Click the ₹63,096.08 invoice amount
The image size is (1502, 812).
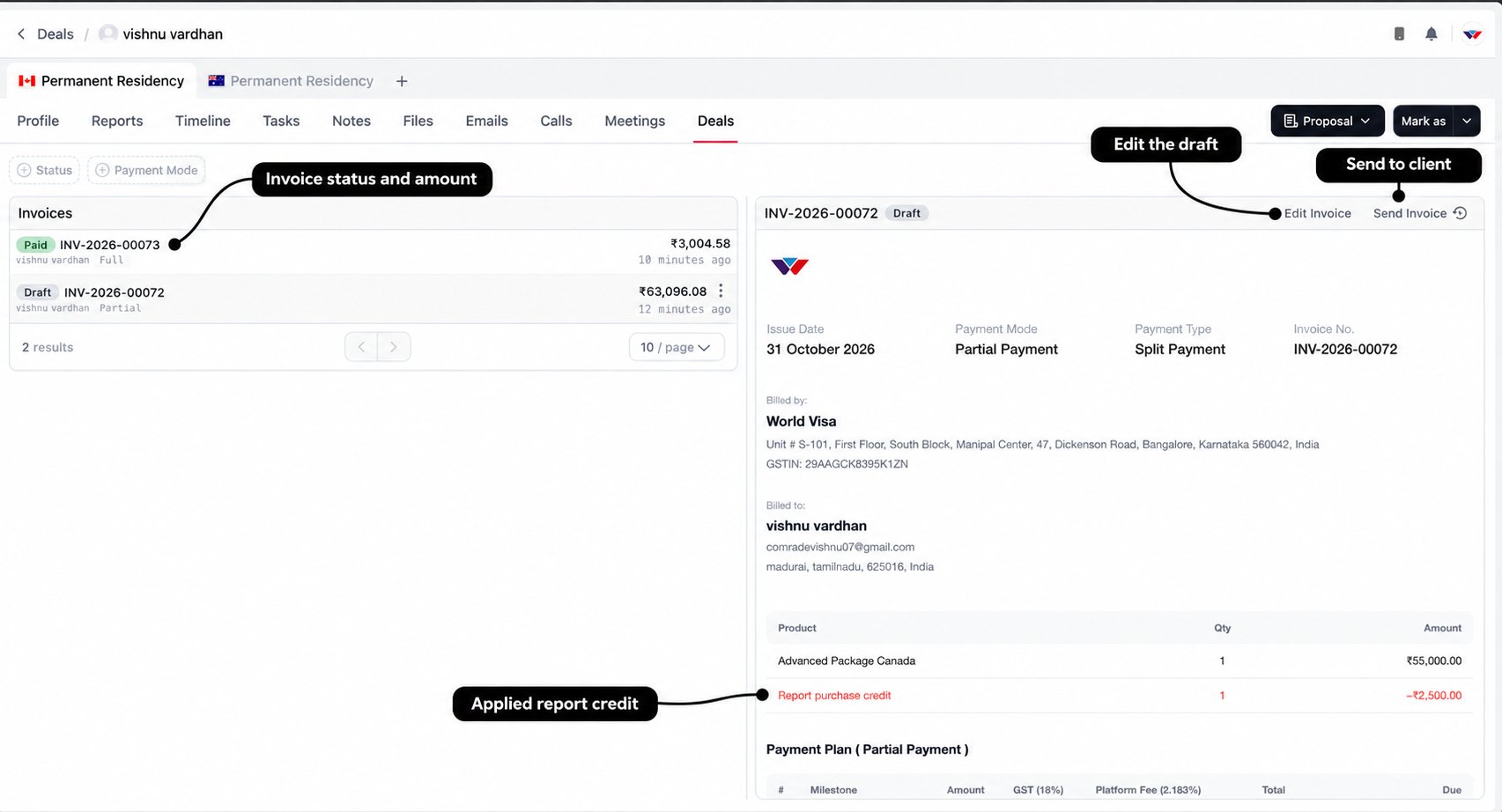click(x=673, y=292)
